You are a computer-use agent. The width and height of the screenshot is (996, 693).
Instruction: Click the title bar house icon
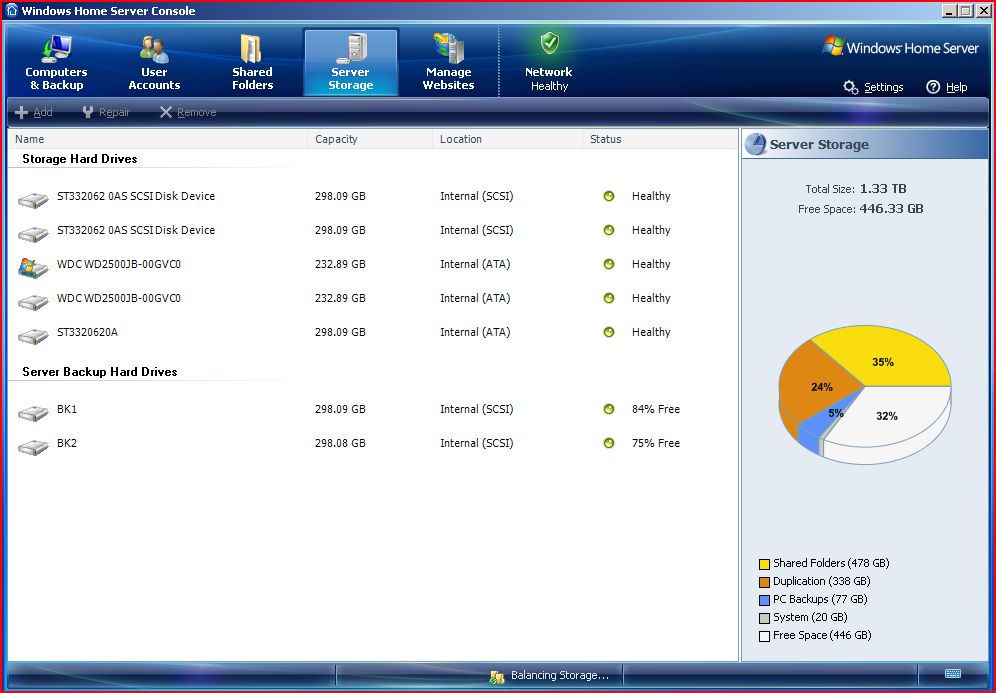(x=12, y=10)
